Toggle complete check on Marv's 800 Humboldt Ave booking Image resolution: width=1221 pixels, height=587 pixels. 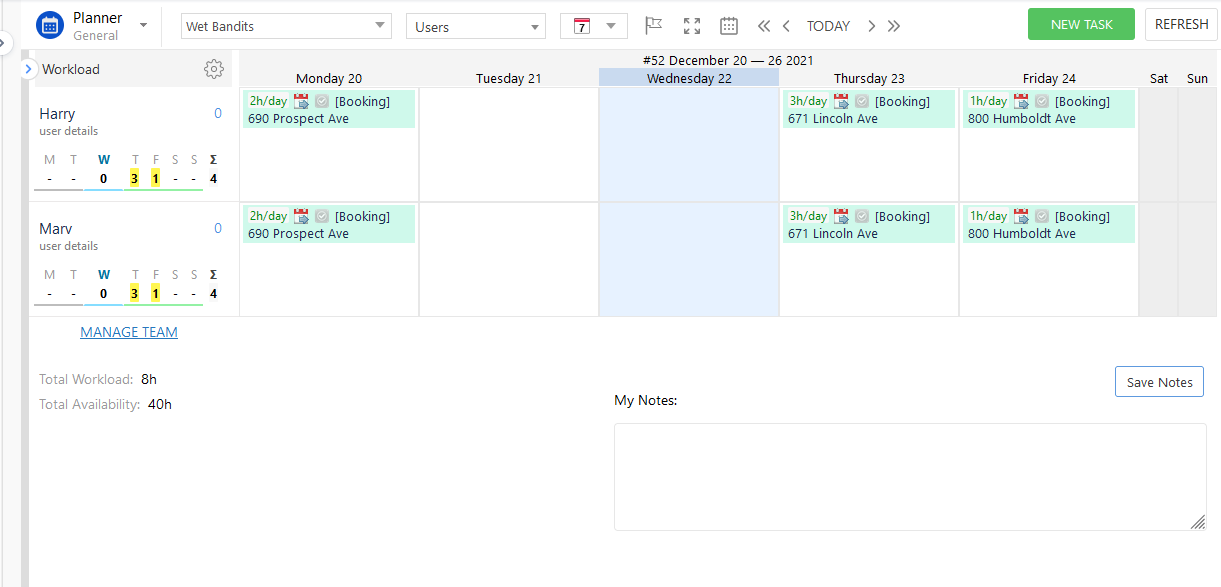1042,216
